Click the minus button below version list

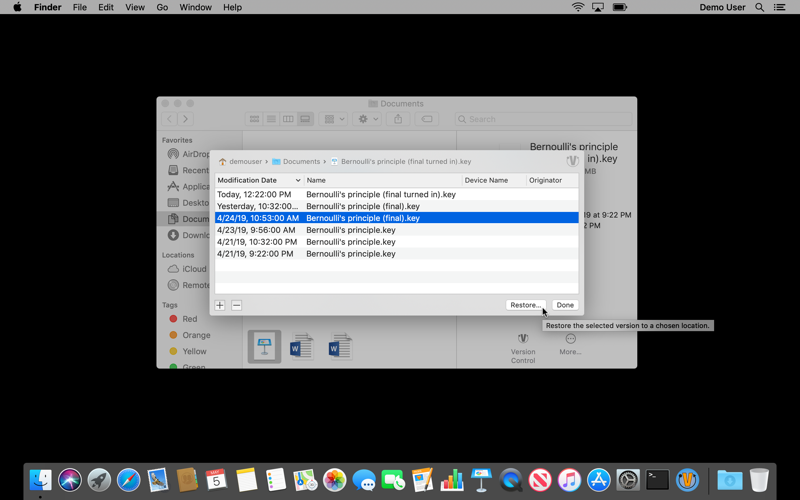click(236, 305)
